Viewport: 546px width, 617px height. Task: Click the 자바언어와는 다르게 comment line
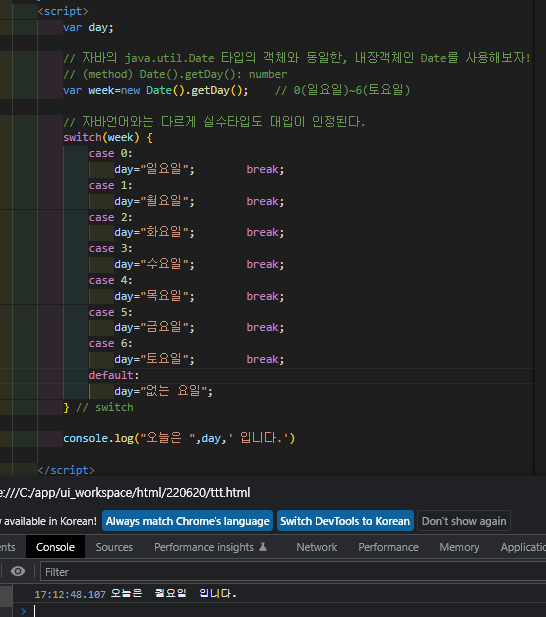point(214,122)
